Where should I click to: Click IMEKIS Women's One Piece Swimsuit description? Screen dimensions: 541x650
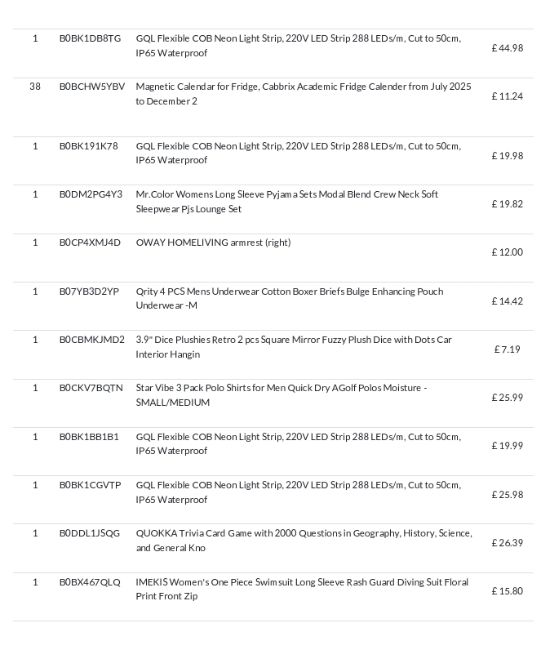(x=302, y=589)
